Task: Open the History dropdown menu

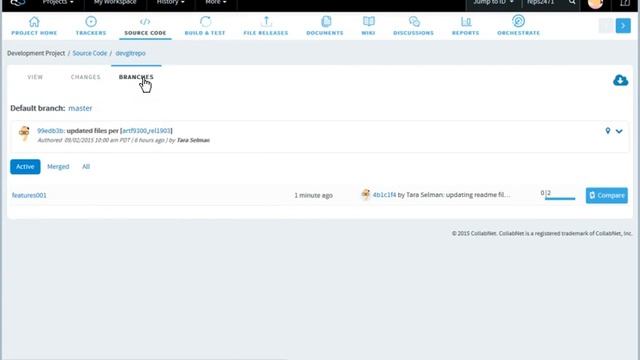Action: 171,2
